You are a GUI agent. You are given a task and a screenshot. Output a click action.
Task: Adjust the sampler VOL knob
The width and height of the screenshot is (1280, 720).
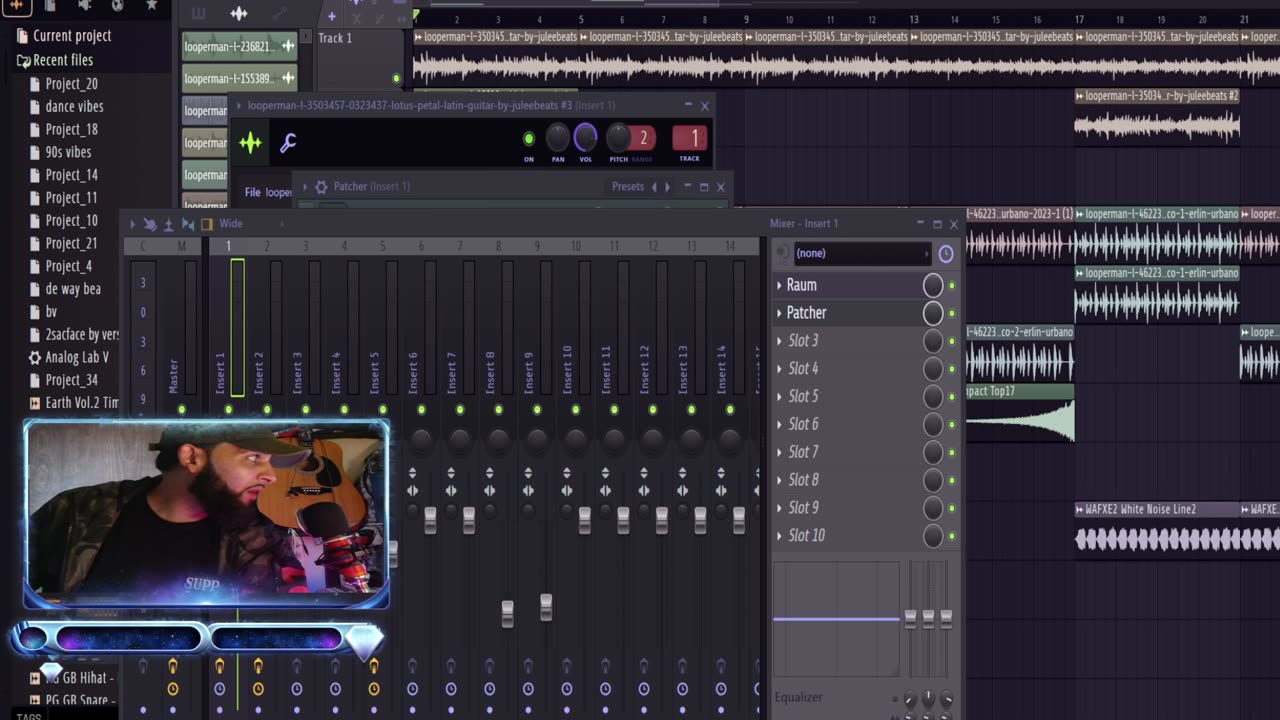[586, 137]
